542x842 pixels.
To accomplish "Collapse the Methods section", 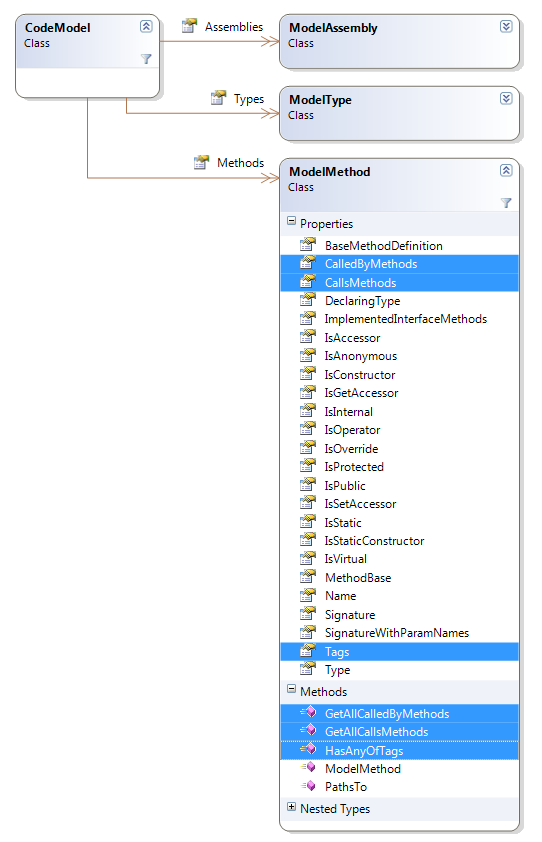I will tap(292, 689).
